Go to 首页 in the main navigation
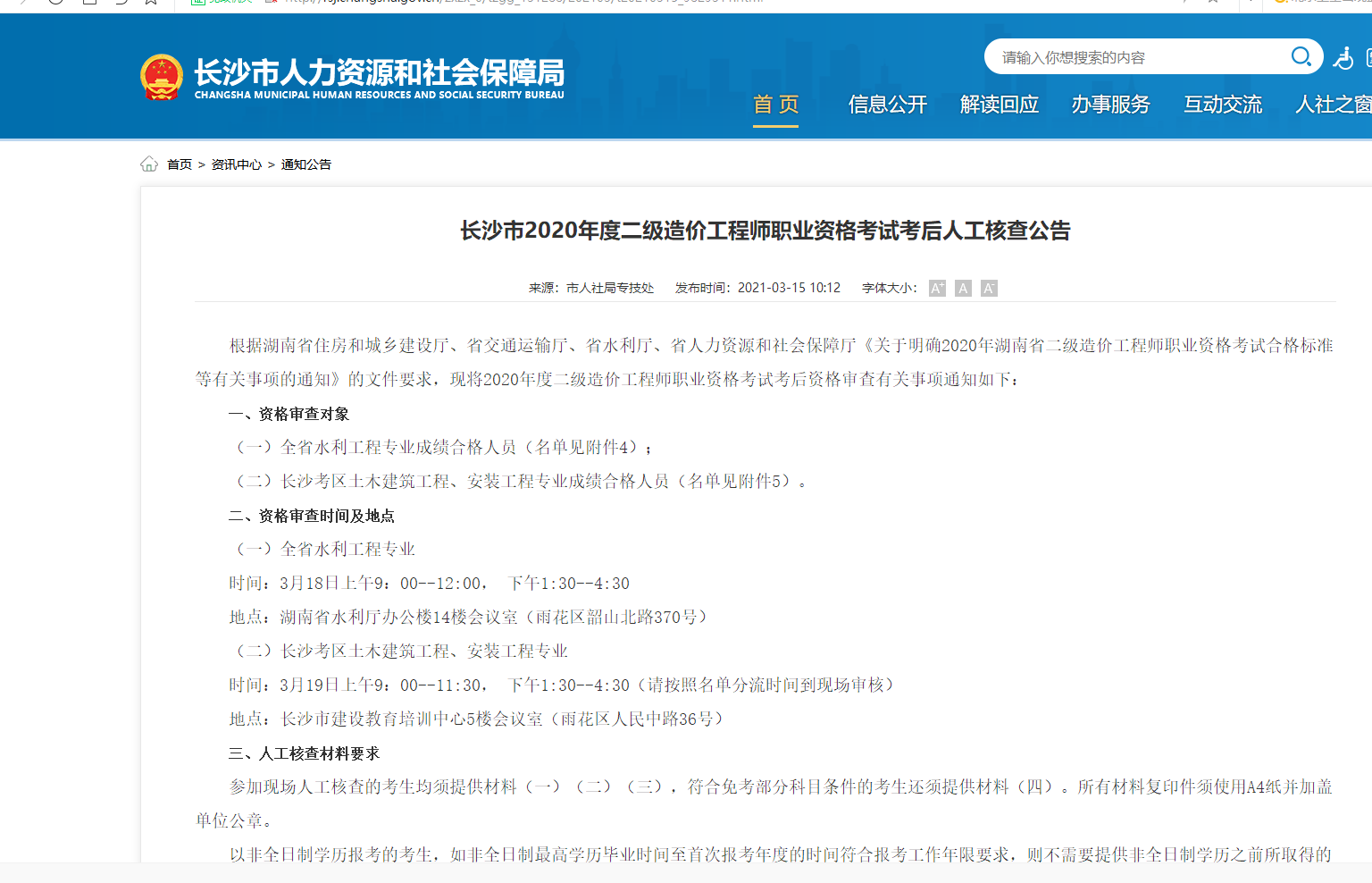1372x883 pixels. click(775, 105)
